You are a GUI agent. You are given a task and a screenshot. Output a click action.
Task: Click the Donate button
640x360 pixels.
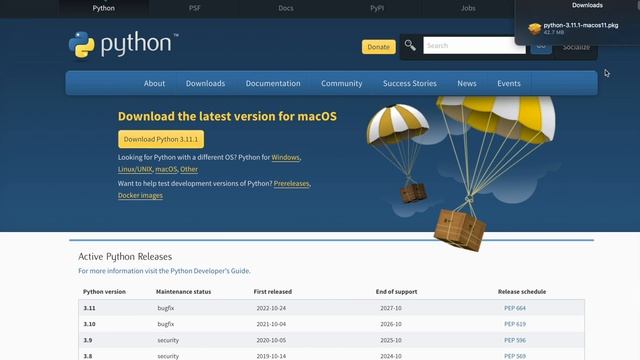coord(378,47)
